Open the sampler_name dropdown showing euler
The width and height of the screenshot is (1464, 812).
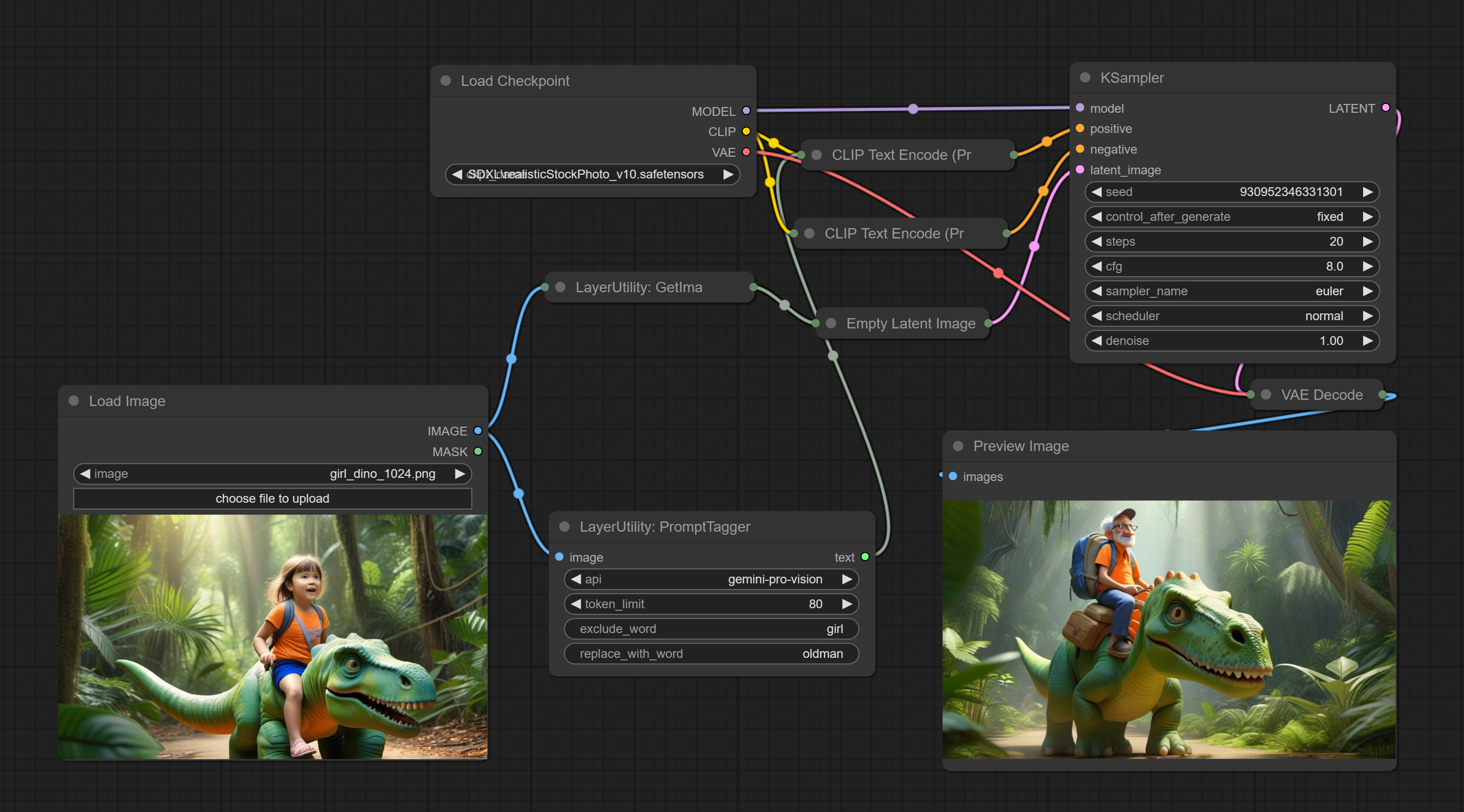point(1231,291)
